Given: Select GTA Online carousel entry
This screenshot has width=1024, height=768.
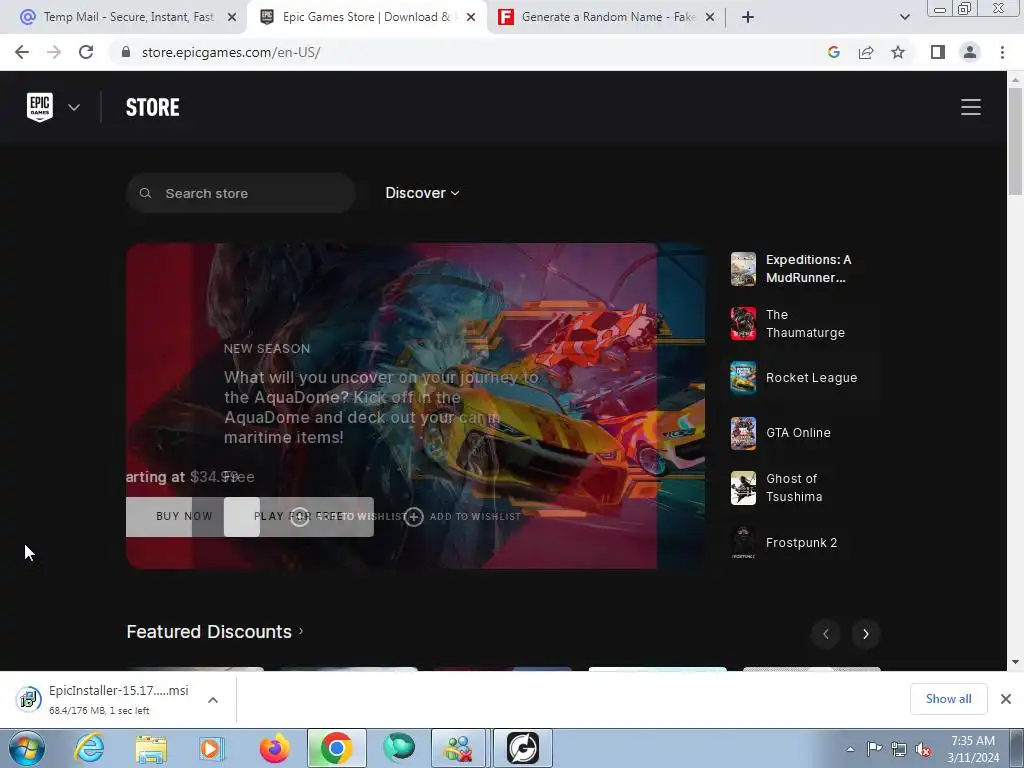Looking at the screenshot, I should [805, 433].
